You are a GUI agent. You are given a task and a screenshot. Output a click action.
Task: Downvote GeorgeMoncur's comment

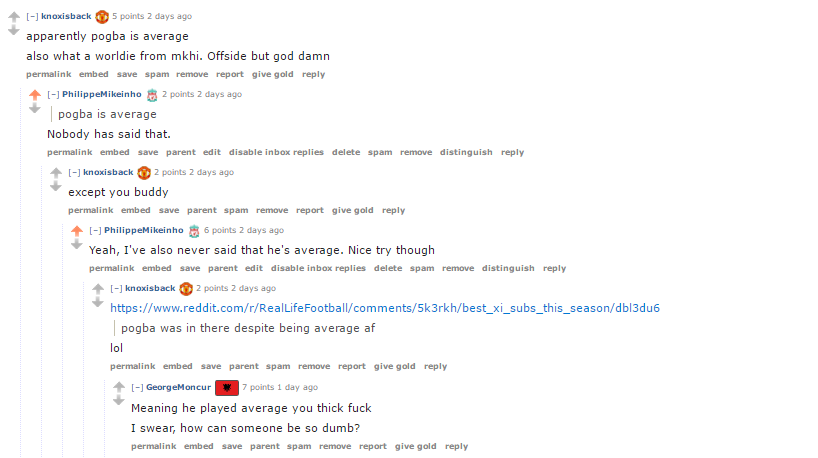(119, 401)
